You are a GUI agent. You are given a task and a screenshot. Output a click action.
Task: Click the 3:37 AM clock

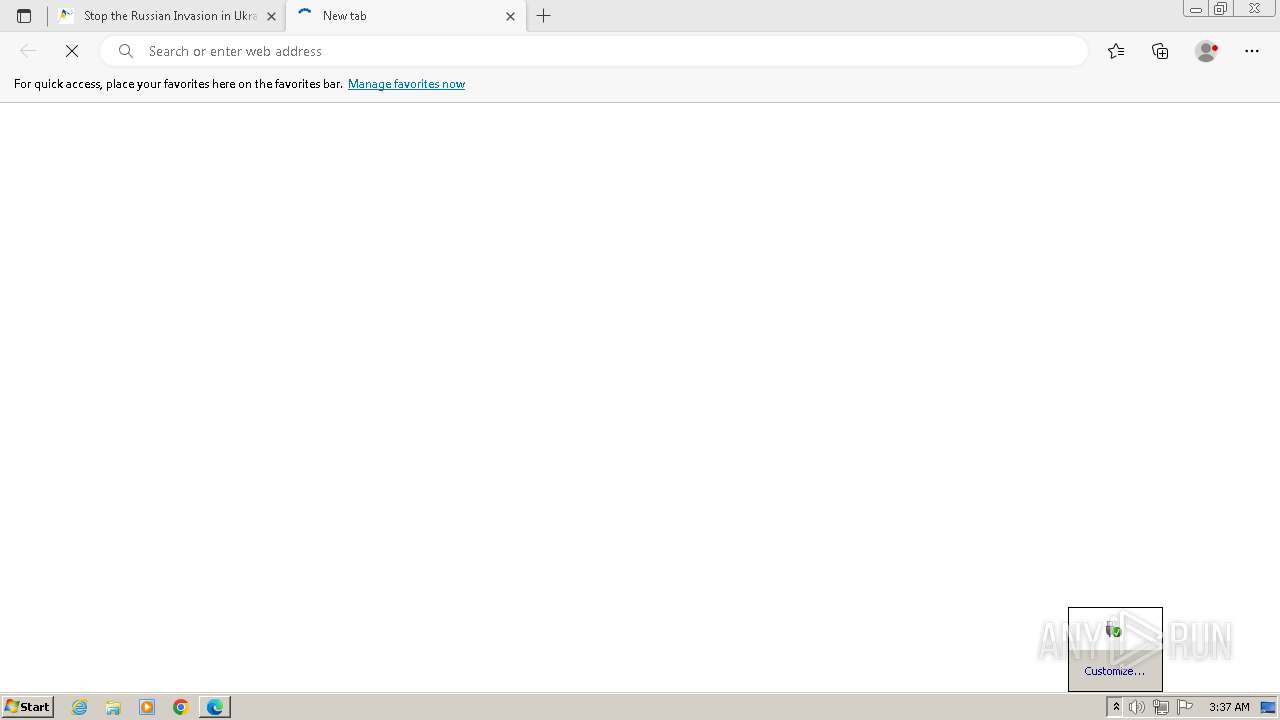pos(1229,707)
